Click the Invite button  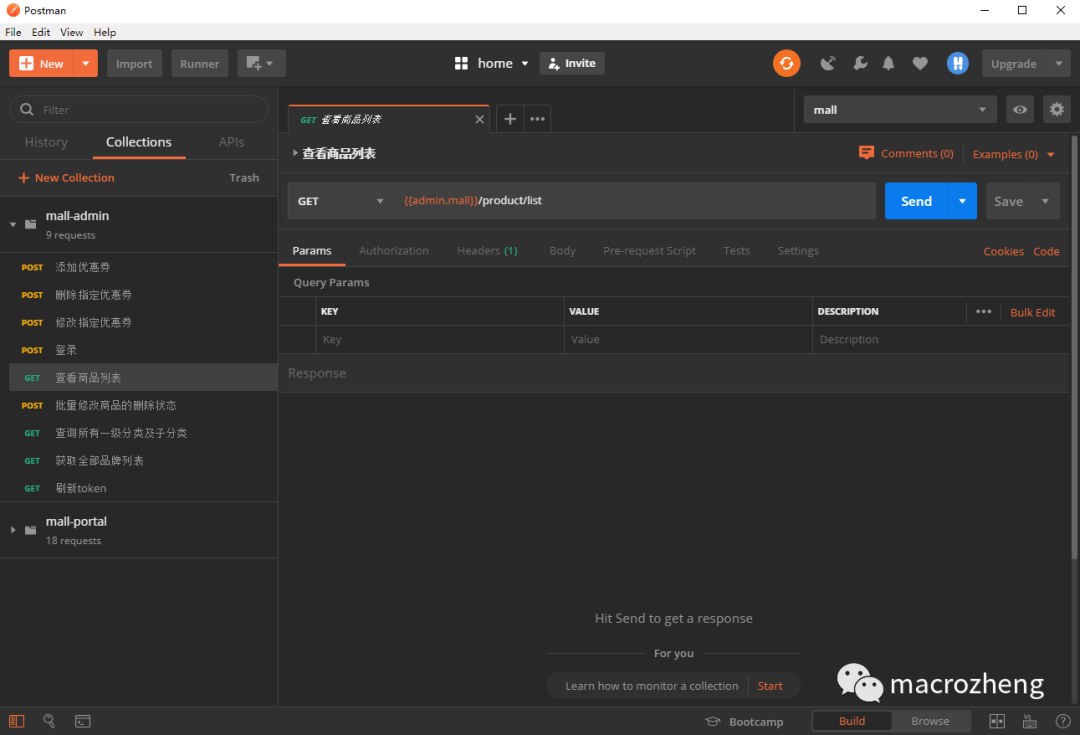(572, 63)
